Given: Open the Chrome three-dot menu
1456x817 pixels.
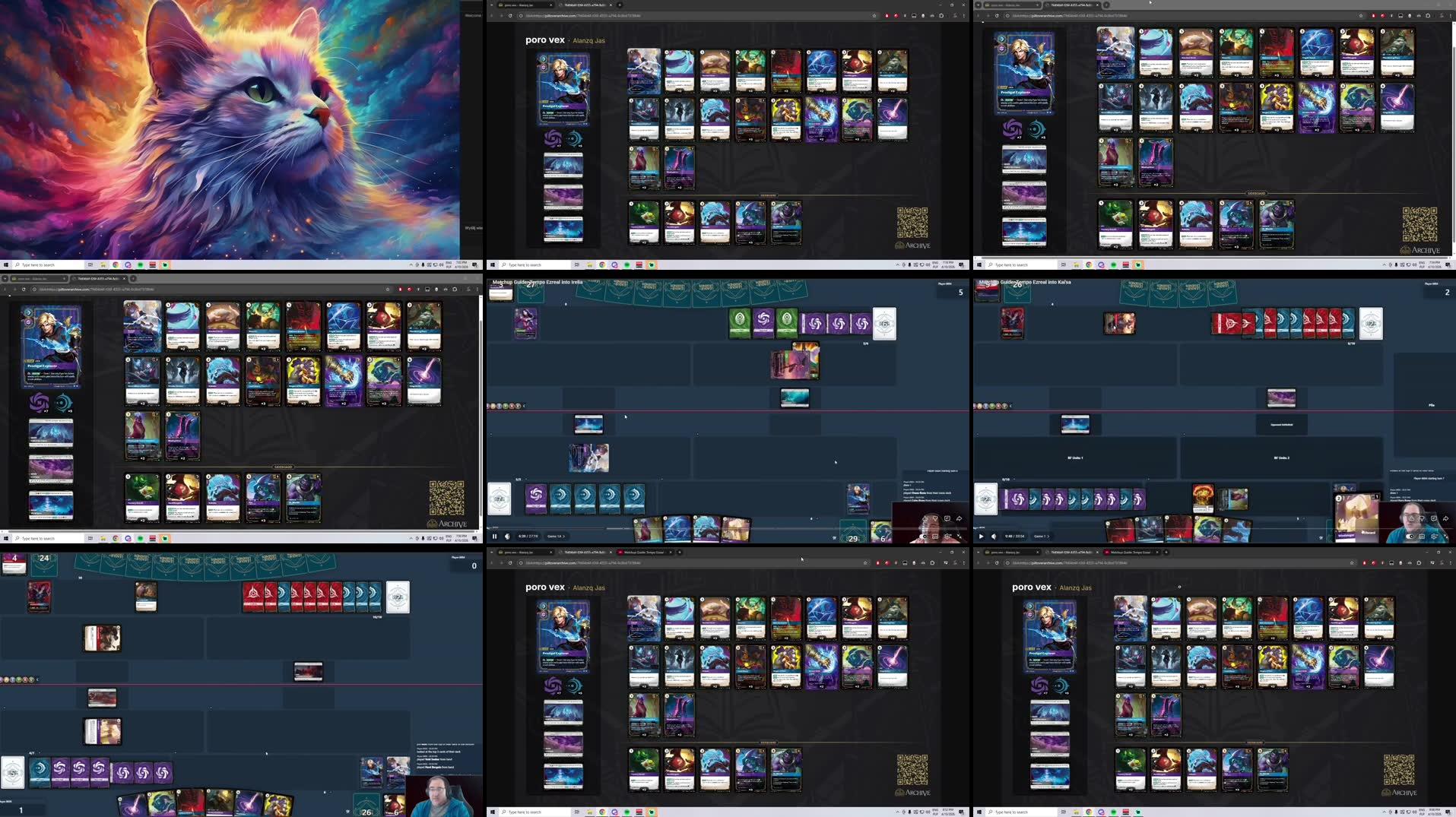Looking at the screenshot, I should [963, 15].
